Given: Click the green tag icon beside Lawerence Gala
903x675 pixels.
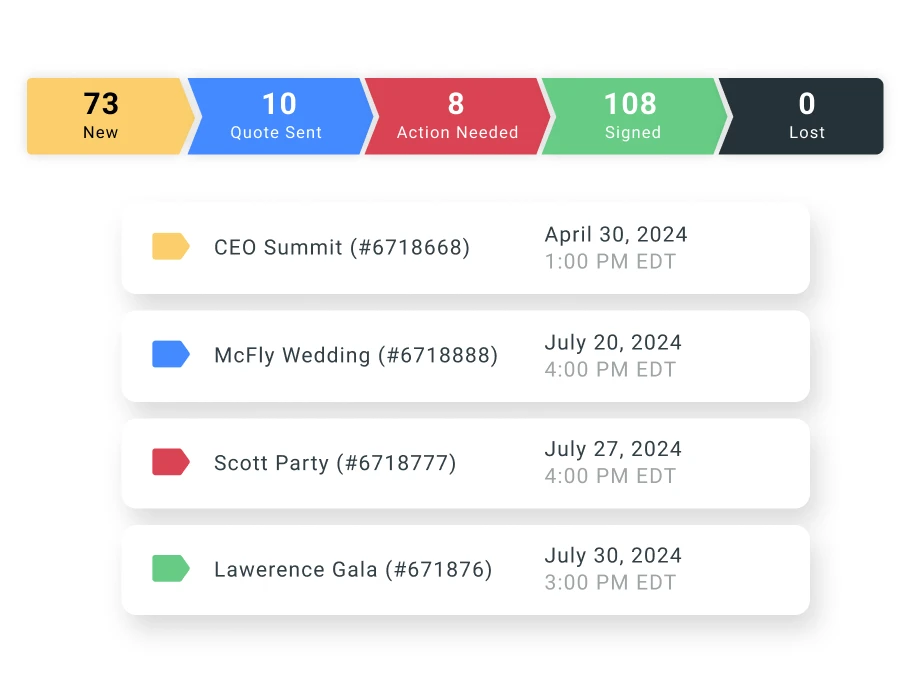Looking at the screenshot, I should (x=170, y=567).
